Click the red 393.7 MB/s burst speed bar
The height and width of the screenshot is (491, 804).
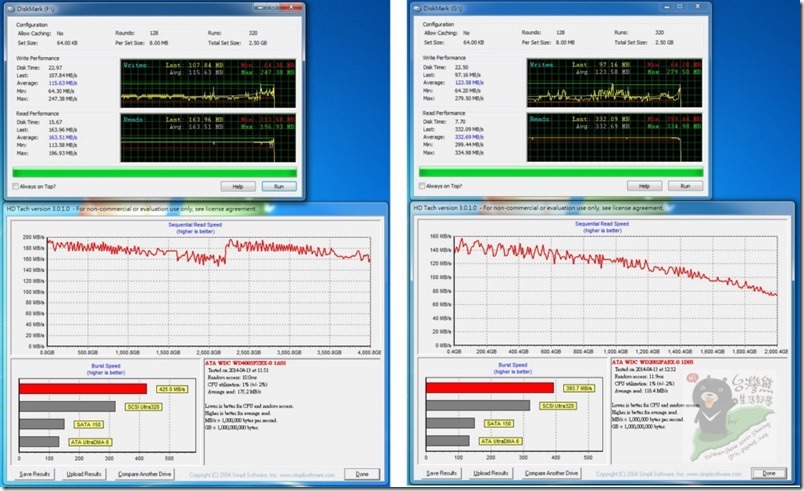pyautogui.click(x=490, y=388)
